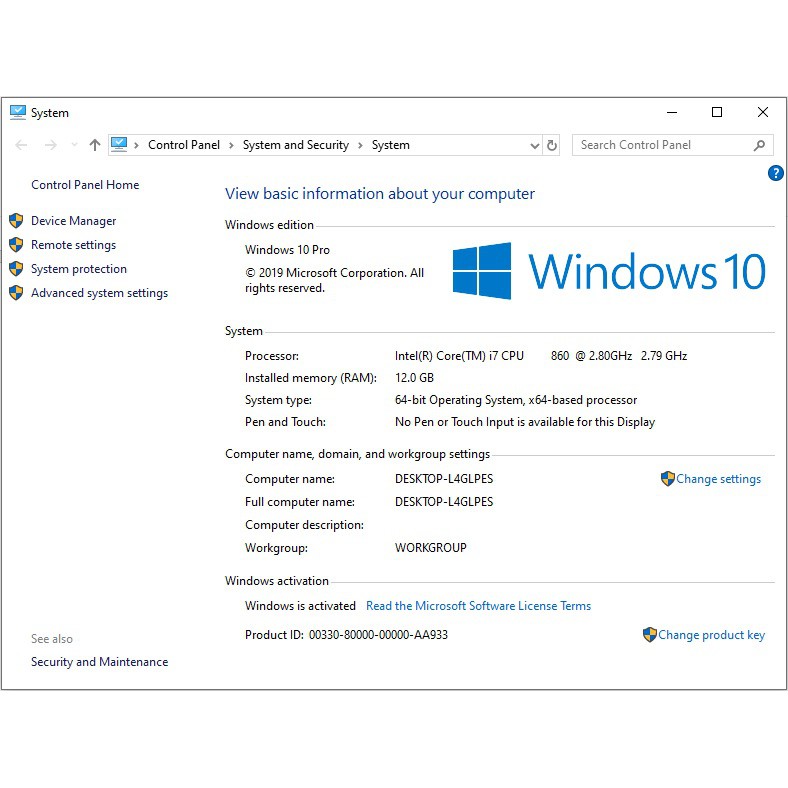Expand the address bar history dropdown

click(534, 145)
